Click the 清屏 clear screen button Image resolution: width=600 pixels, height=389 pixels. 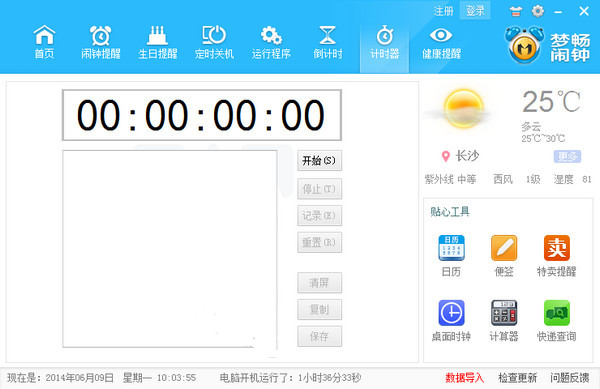[x=320, y=283]
